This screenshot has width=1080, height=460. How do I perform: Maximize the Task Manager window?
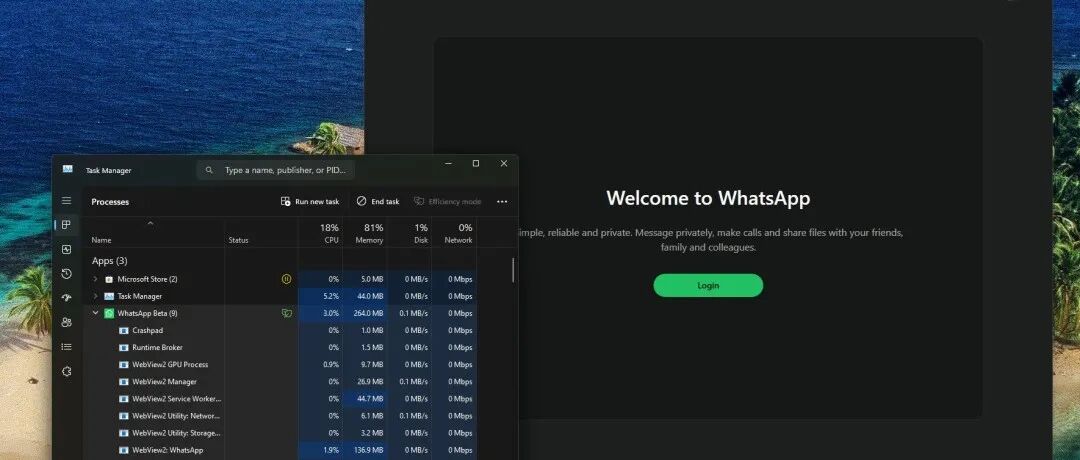coord(475,164)
